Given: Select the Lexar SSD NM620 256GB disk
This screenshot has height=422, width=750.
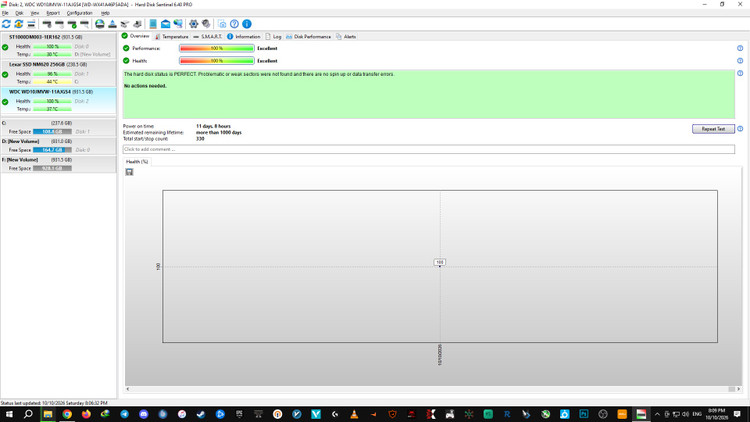Looking at the screenshot, I should (x=58, y=73).
